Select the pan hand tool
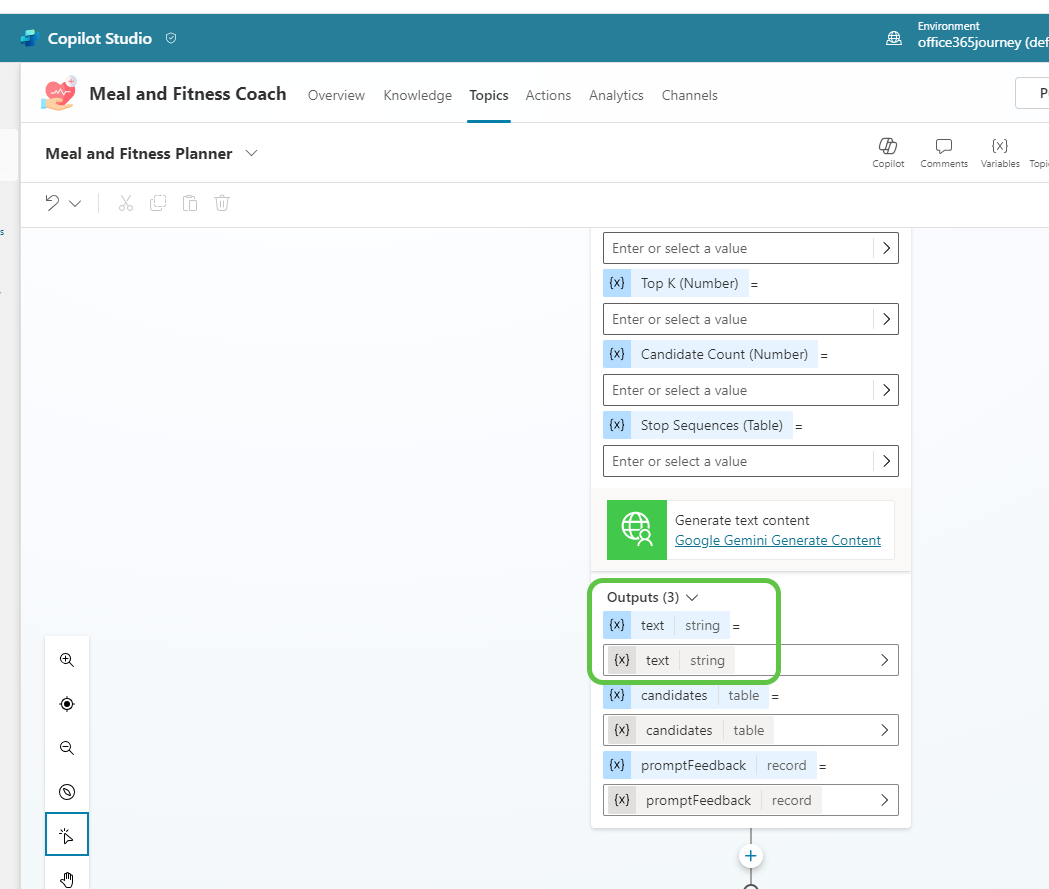 coord(67,879)
